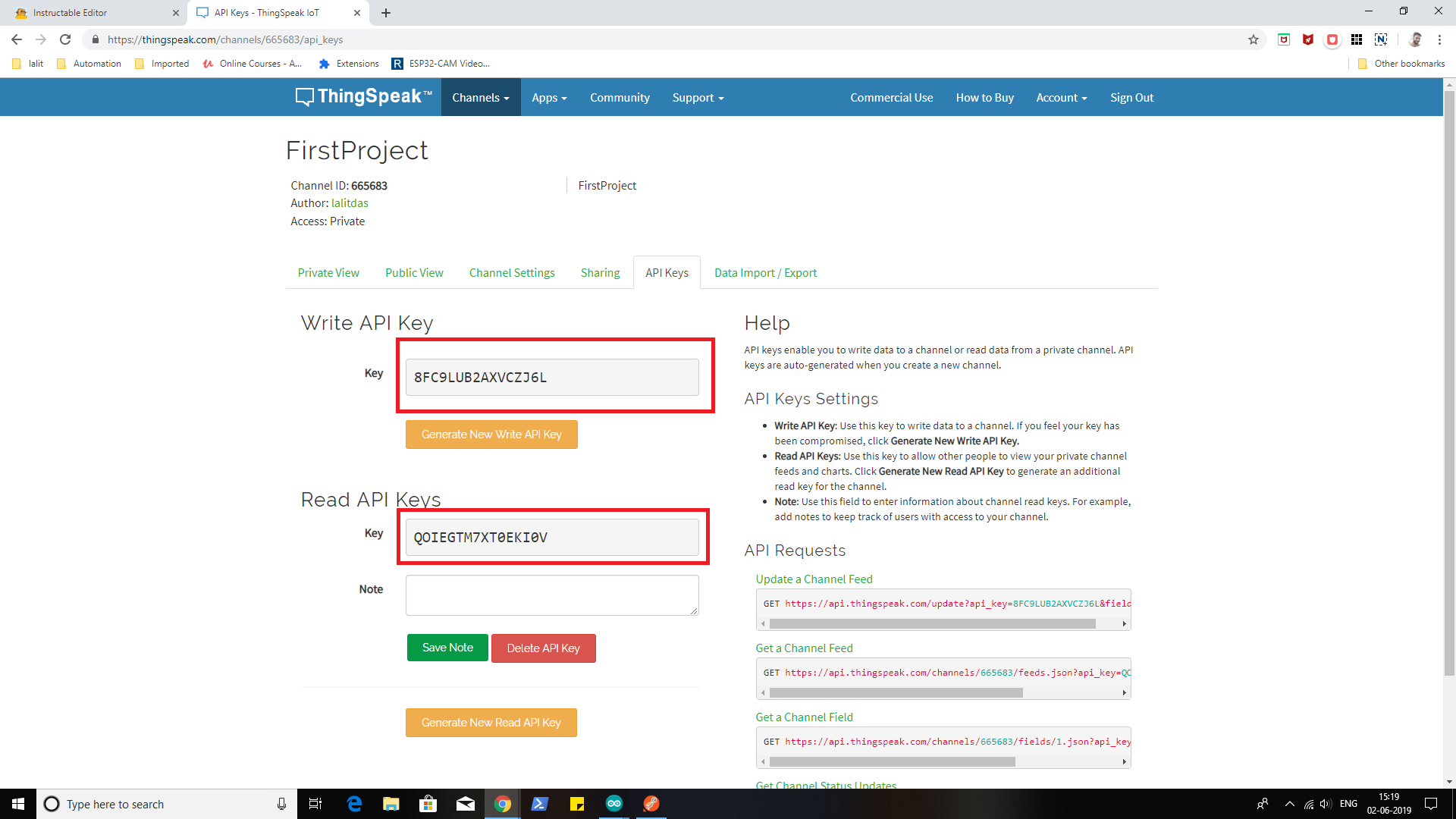
Task: Click inside the Note text area
Action: pos(552,595)
